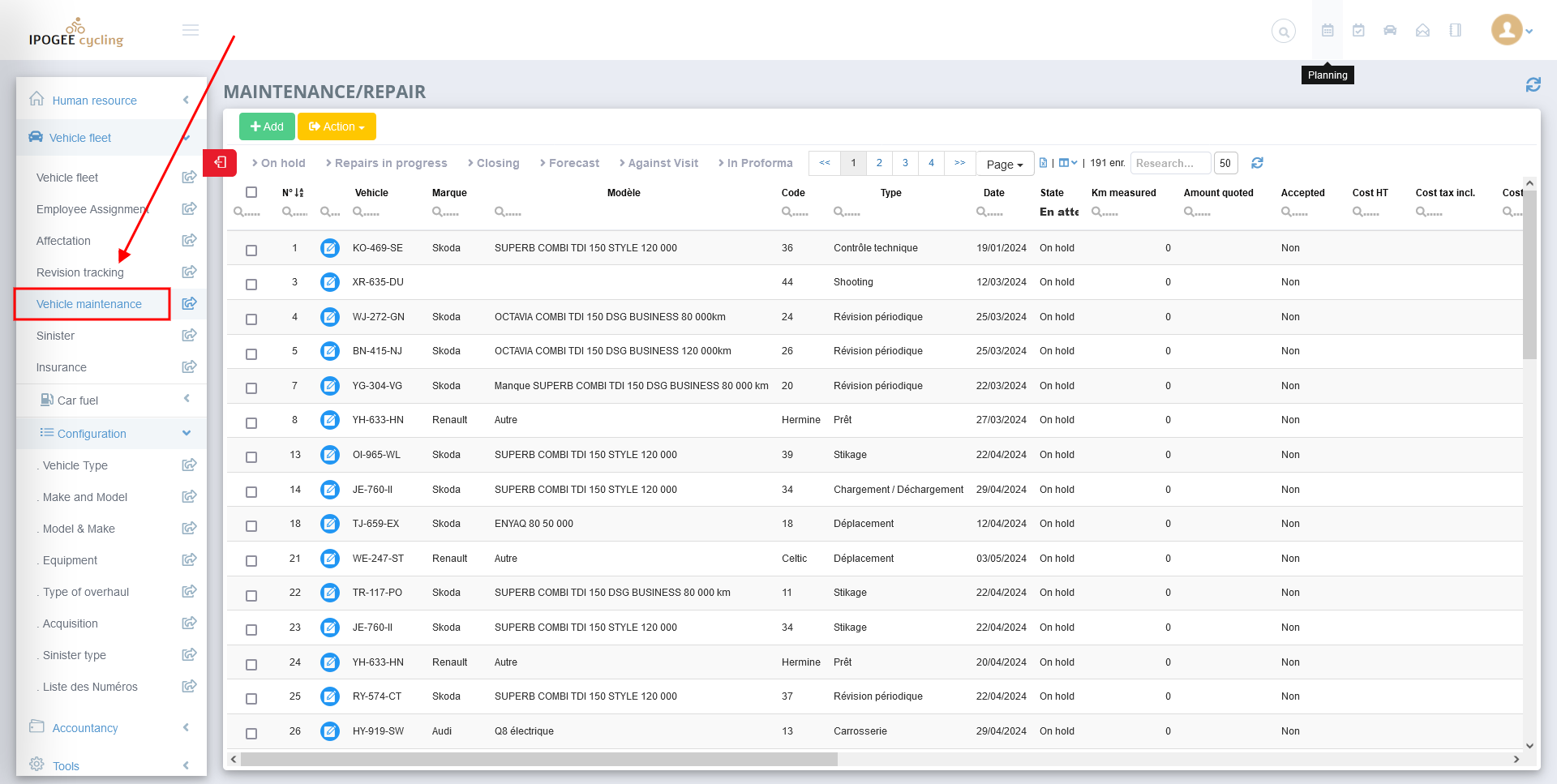The width and height of the screenshot is (1557, 784).
Task: Click the notebook icon in top header
Action: [1456, 30]
